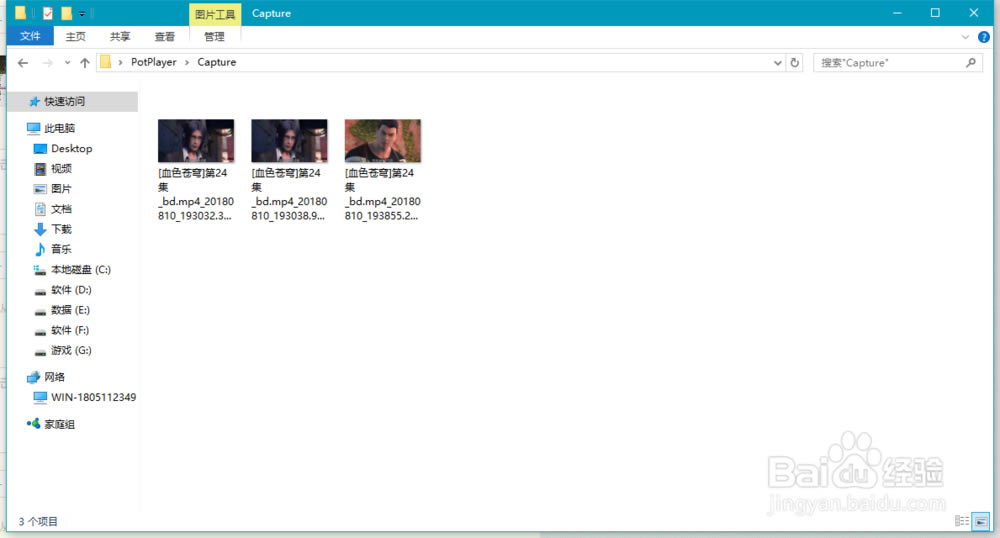The image size is (1000, 538).
Task: Select 本地磁盘 (C:) drive
Action: (80, 270)
